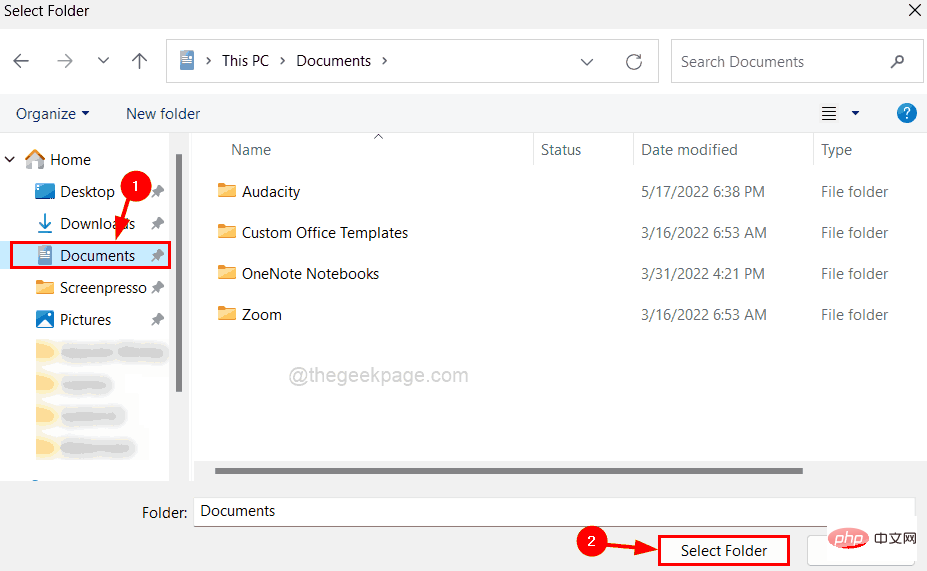This screenshot has height=571, width=927.
Task: Select This PC in the address path
Action: [x=245, y=61]
